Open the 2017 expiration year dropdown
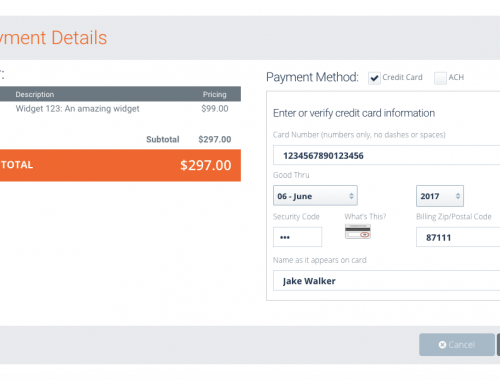Screen dimensions: 500x380 [x=440, y=196]
